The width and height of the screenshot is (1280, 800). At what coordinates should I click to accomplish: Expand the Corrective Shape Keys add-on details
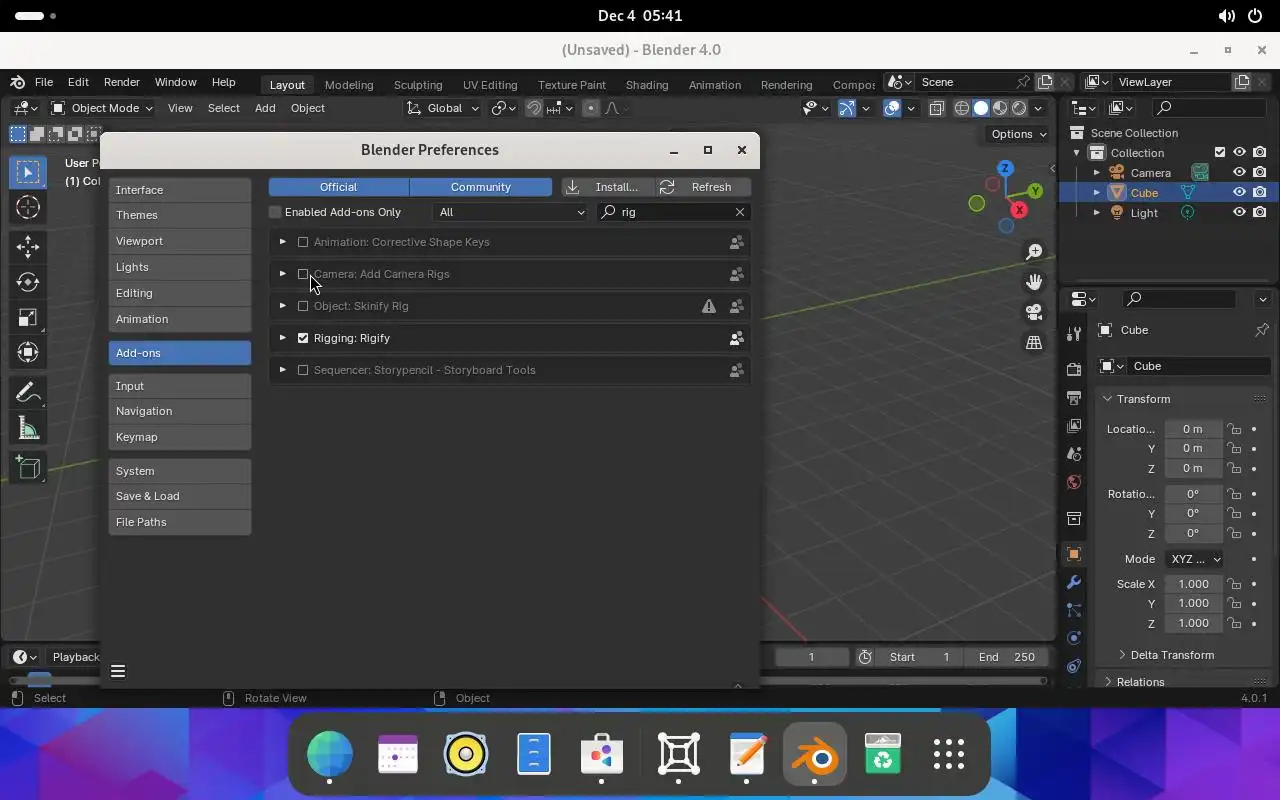pos(283,242)
